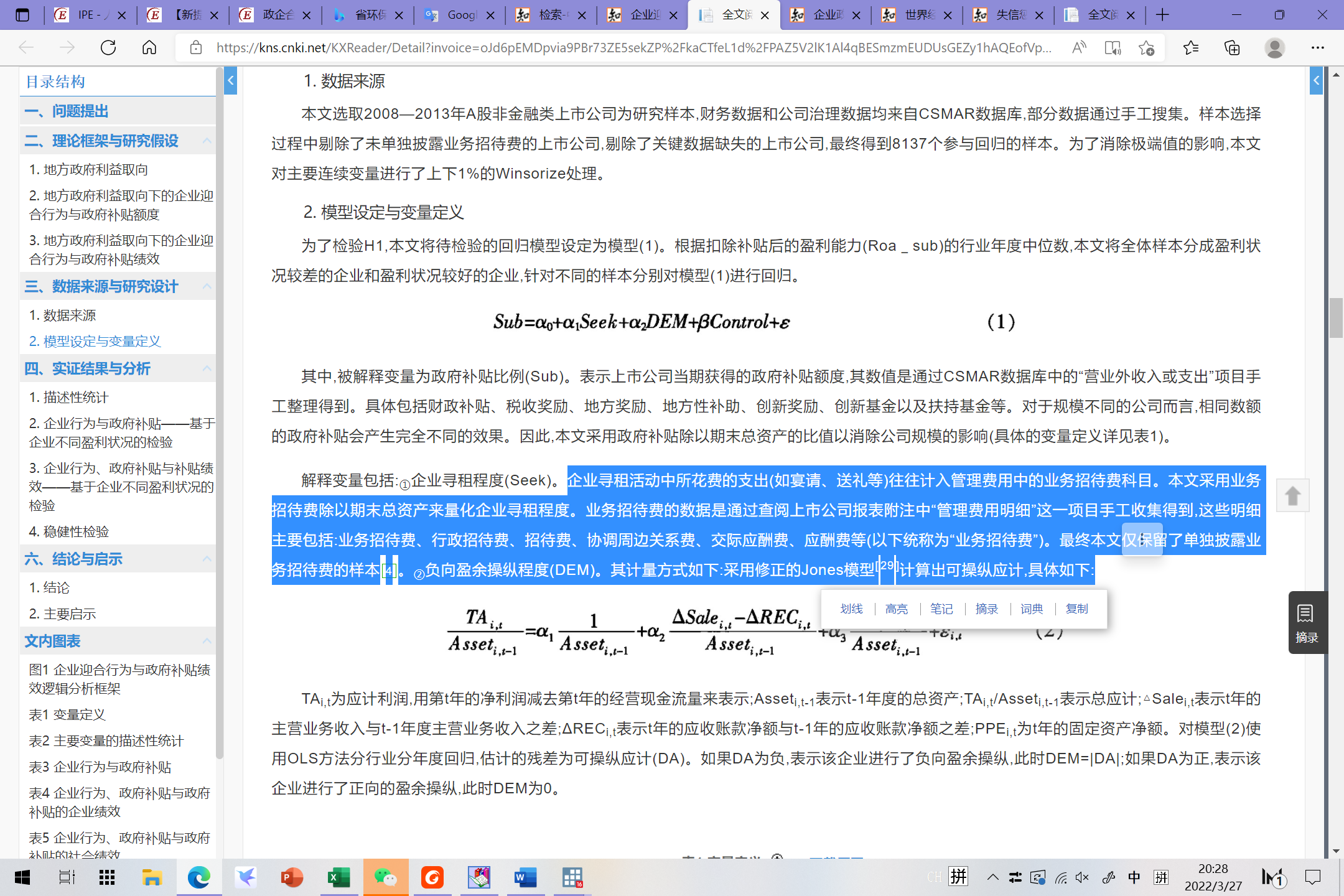Open WeChat from the taskbar
The image size is (1344, 896).
tap(385, 877)
